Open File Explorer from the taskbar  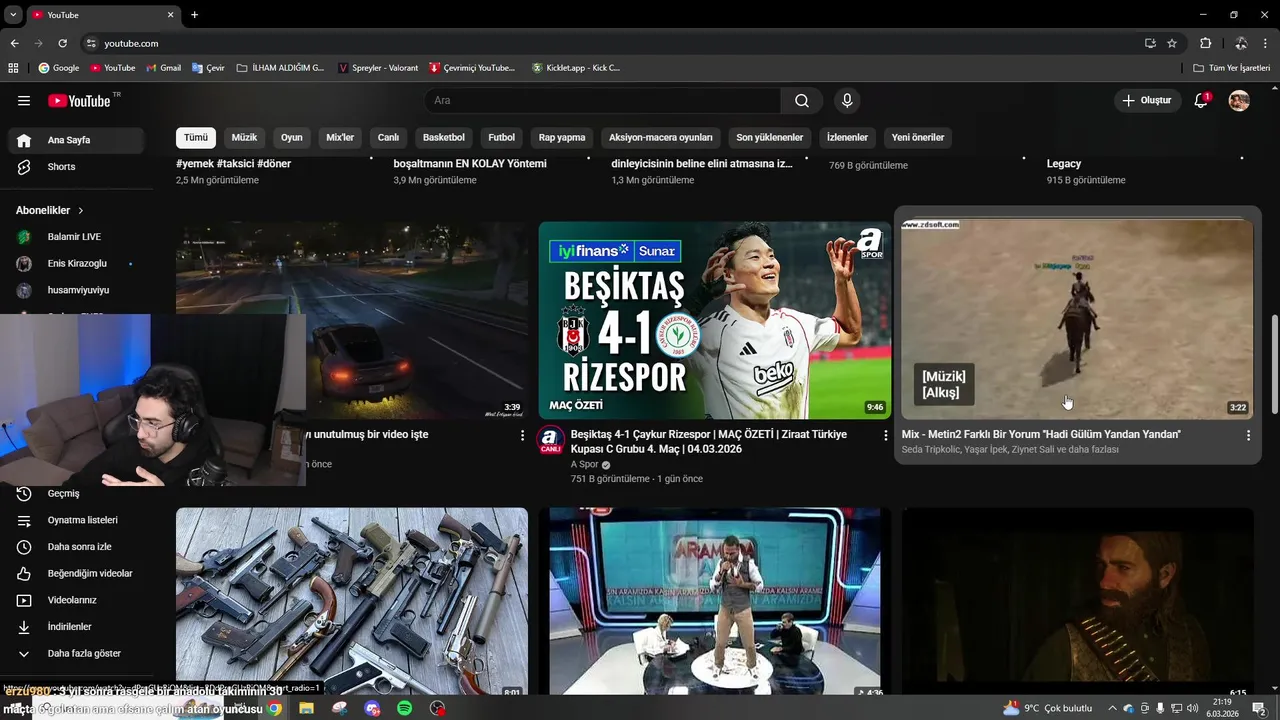click(x=306, y=708)
